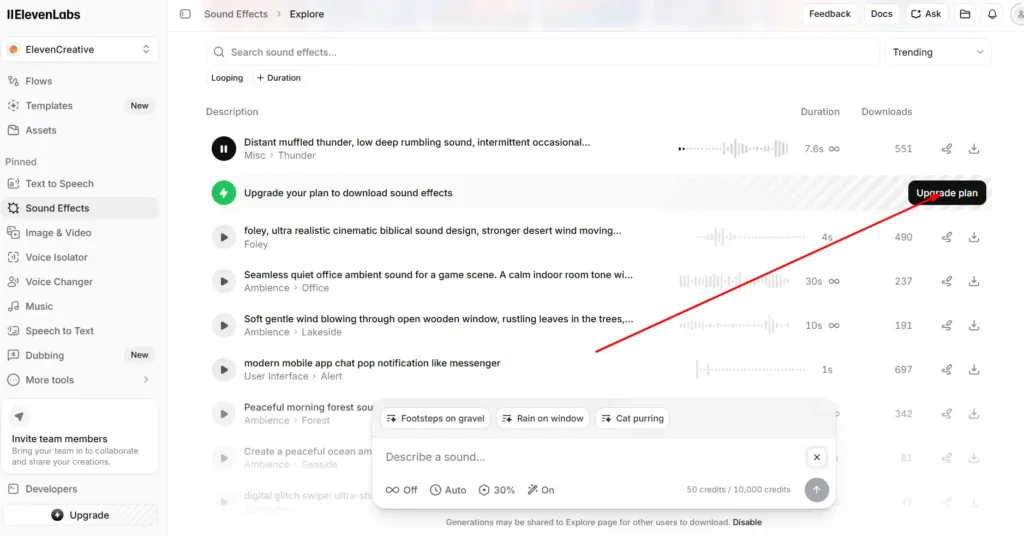Screen dimensions: 1024x536
Task: Submit the sound generation arrow button
Action: (816, 490)
